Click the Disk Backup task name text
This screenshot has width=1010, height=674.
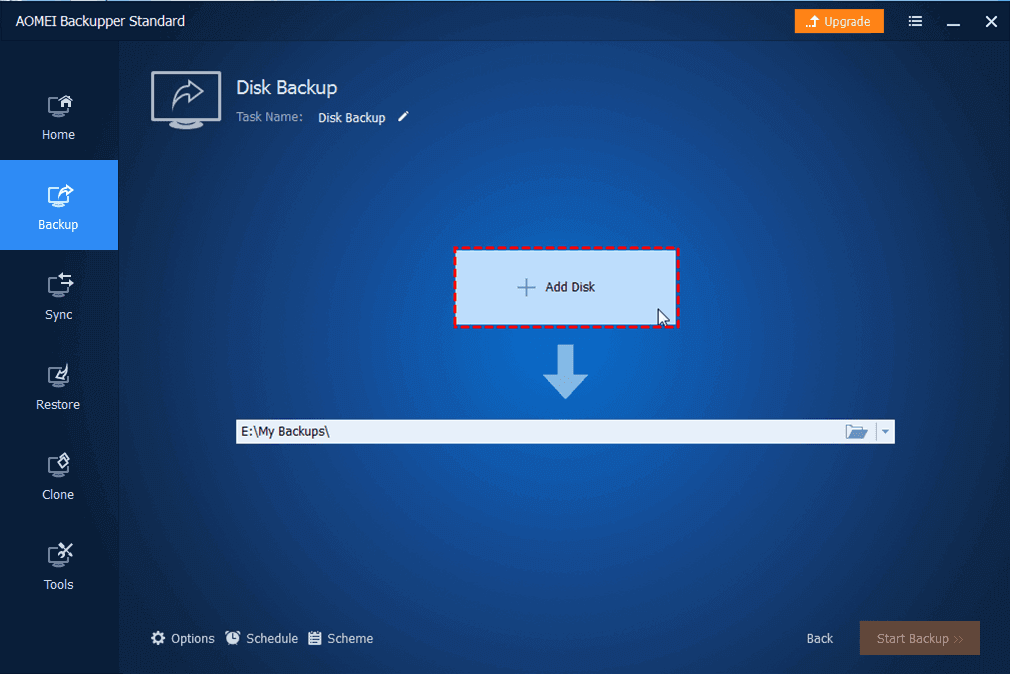(352, 117)
